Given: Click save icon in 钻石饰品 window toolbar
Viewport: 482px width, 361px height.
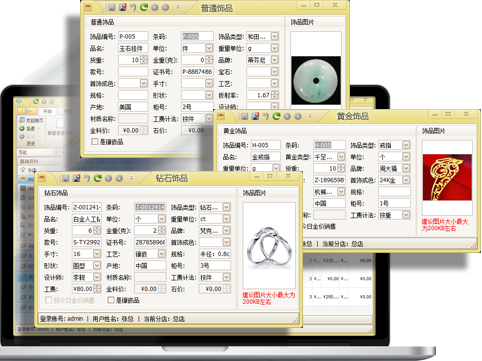Looking at the screenshot, I should pyautogui.click(x=66, y=178).
